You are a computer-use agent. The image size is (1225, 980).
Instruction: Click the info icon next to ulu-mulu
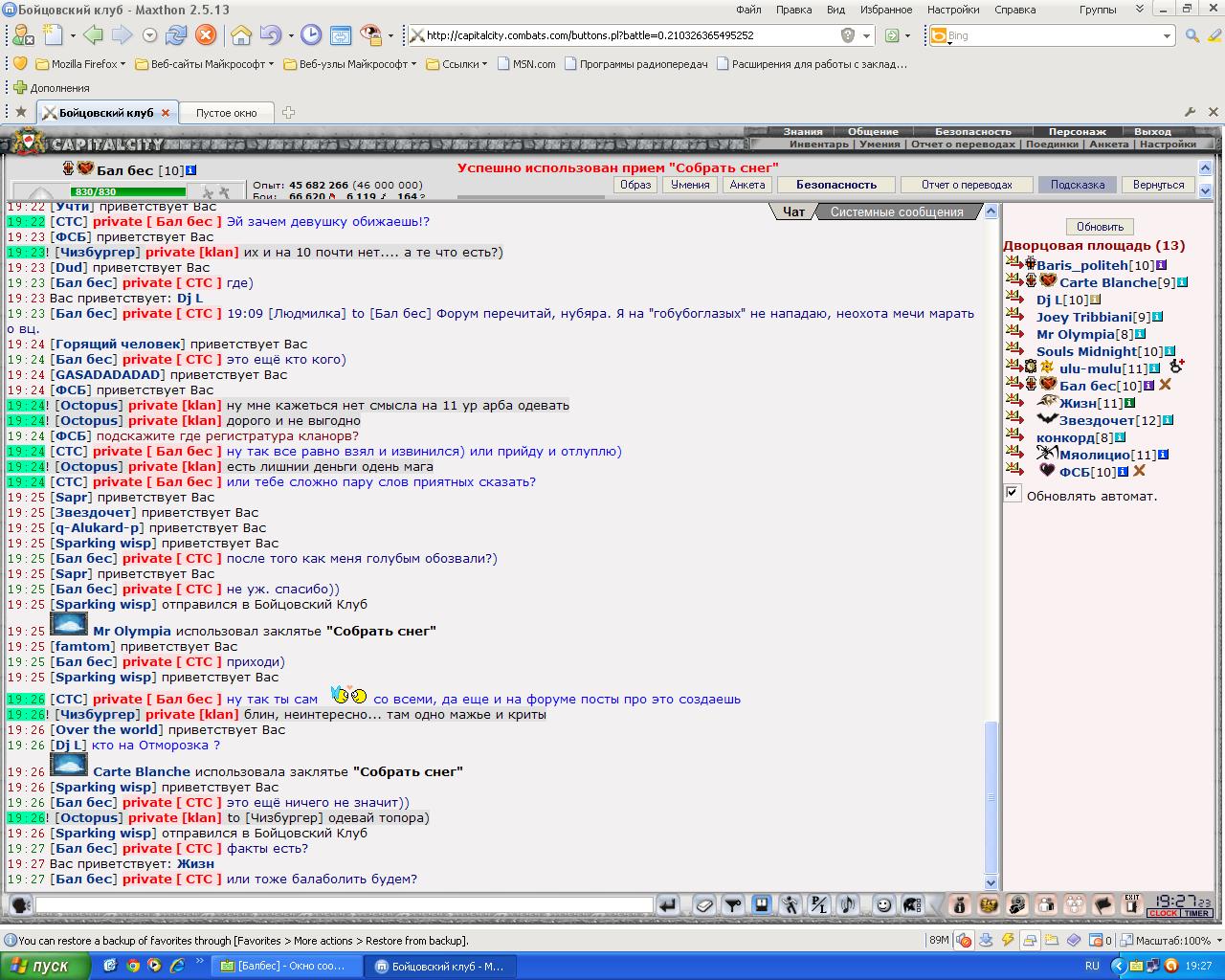(1154, 368)
